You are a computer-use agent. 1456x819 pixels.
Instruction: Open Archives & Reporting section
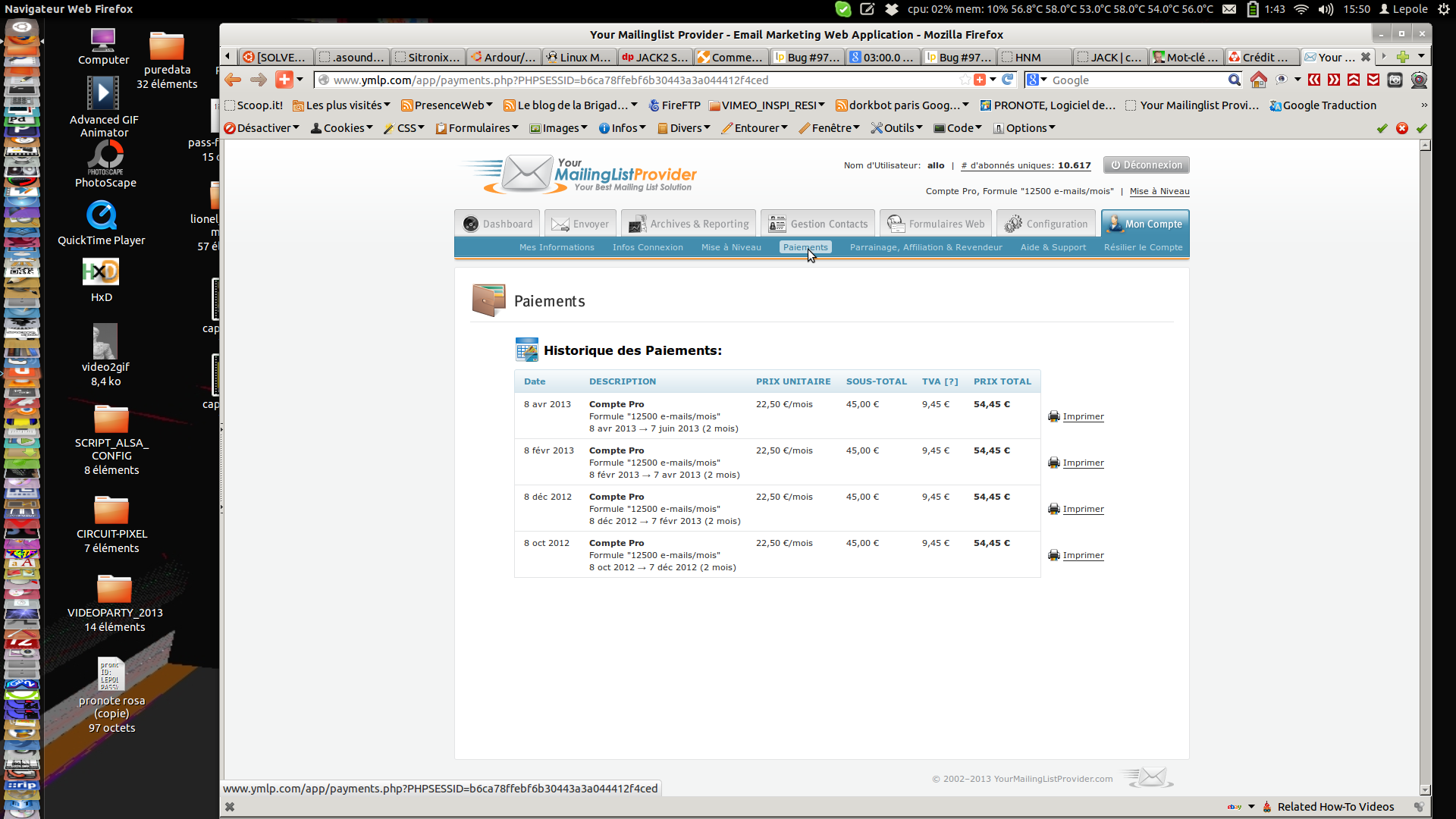tap(688, 224)
